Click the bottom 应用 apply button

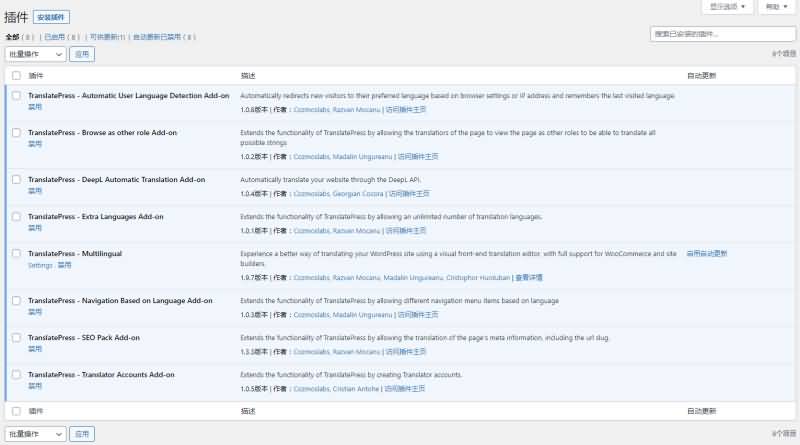[82, 434]
